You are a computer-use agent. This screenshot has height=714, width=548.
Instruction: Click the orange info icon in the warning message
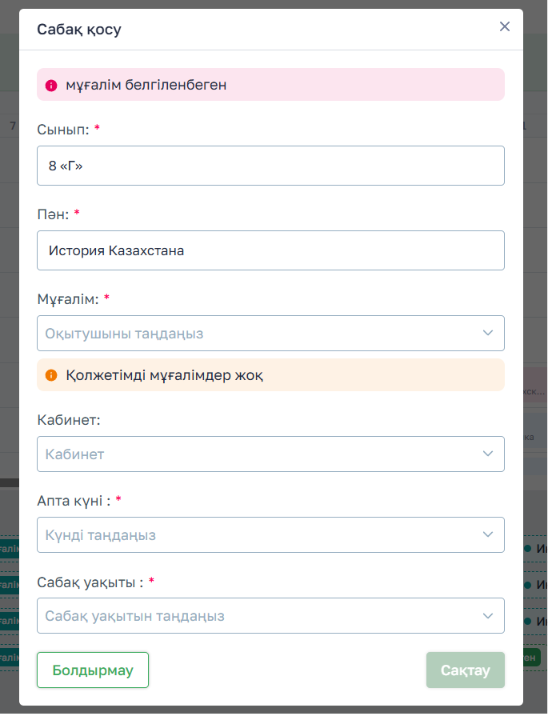coord(51,375)
